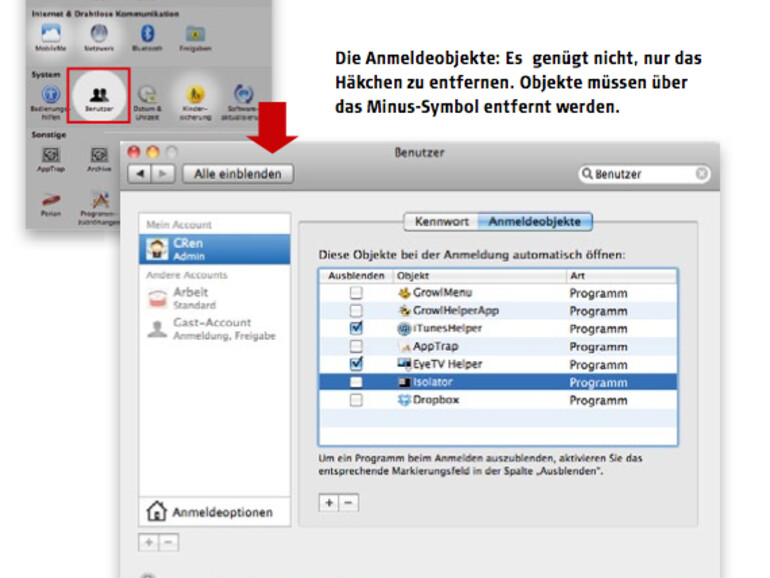The height and width of the screenshot is (578, 770).
Task: Click the Dropbox icon in list
Action: tap(404, 400)
